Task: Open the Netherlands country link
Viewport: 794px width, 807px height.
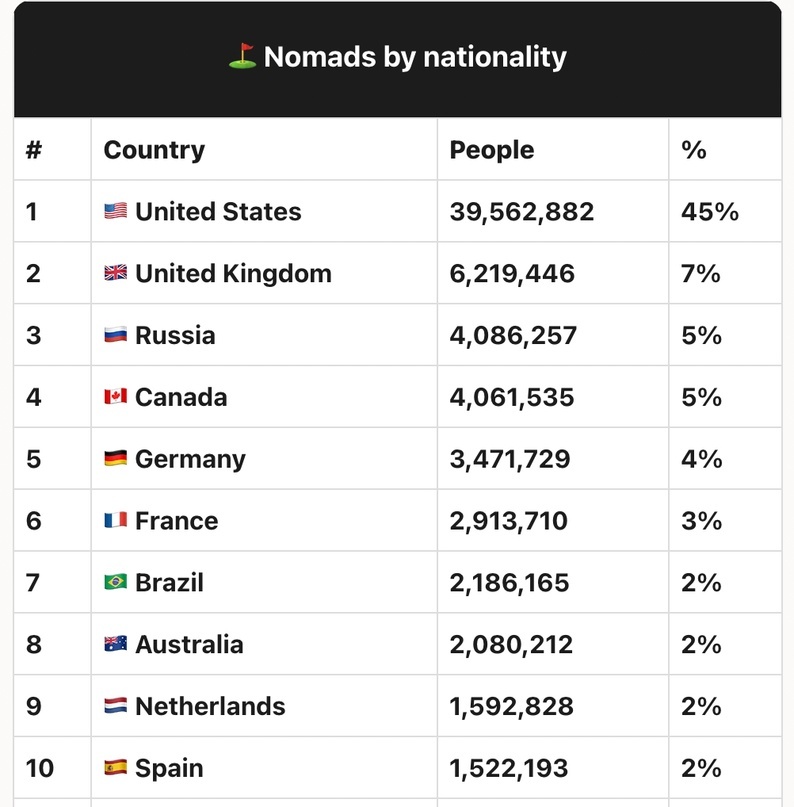Action: [210, 706]
